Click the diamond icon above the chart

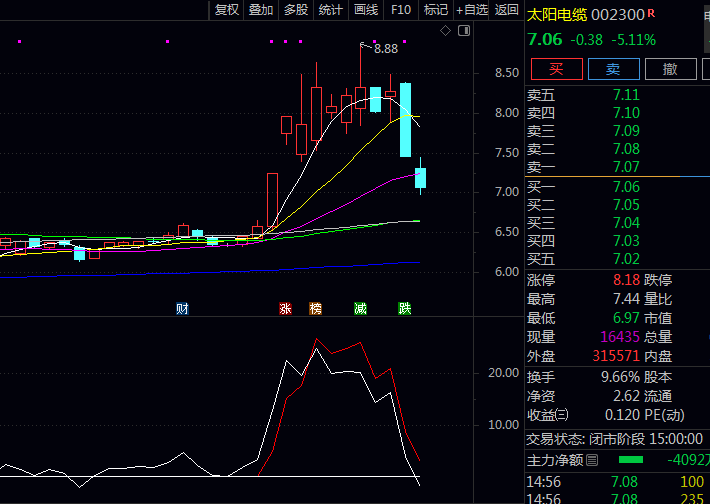[x=445, y=32]
